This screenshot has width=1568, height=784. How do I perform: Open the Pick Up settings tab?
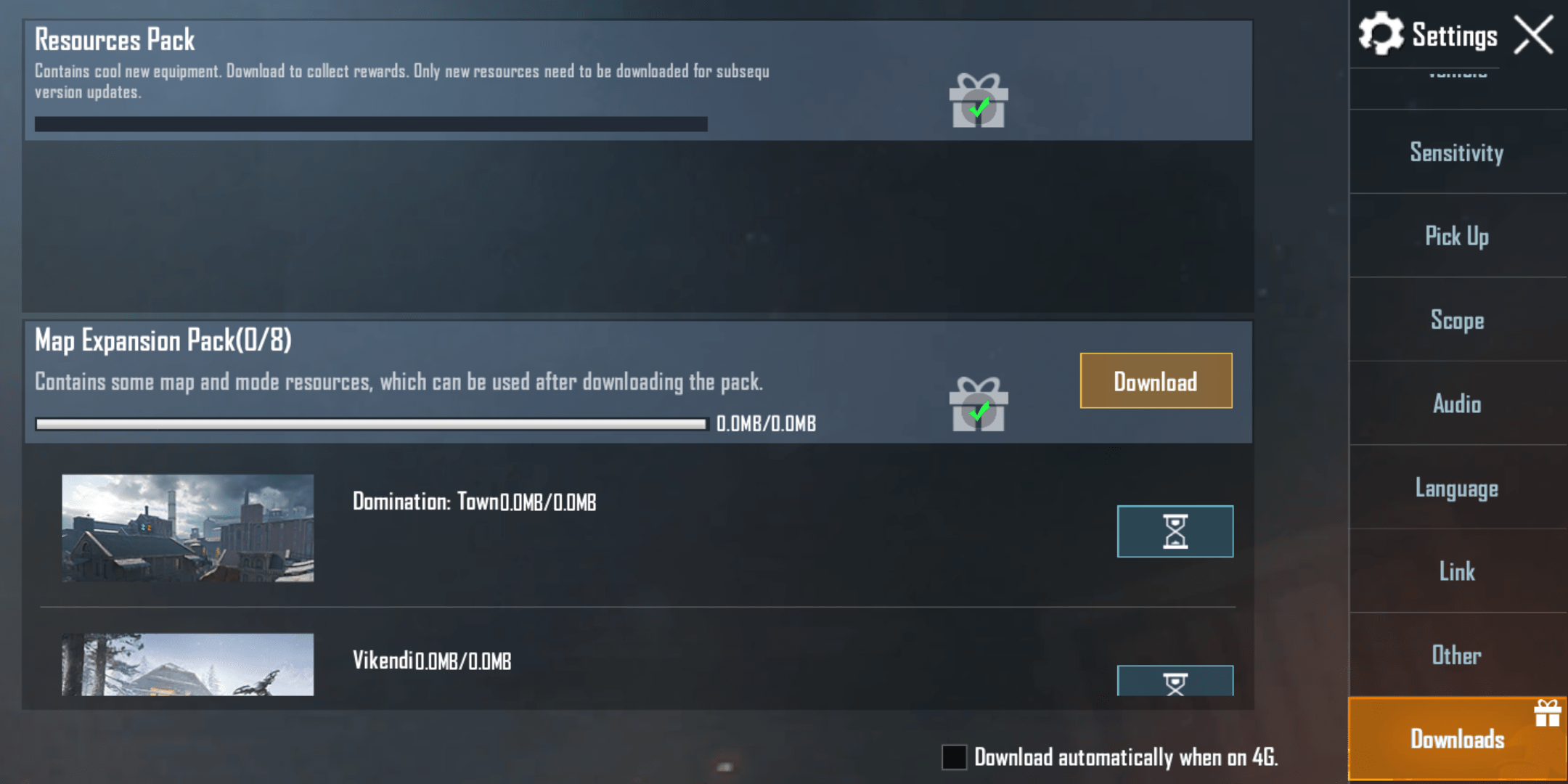[x=1457, y=236]
